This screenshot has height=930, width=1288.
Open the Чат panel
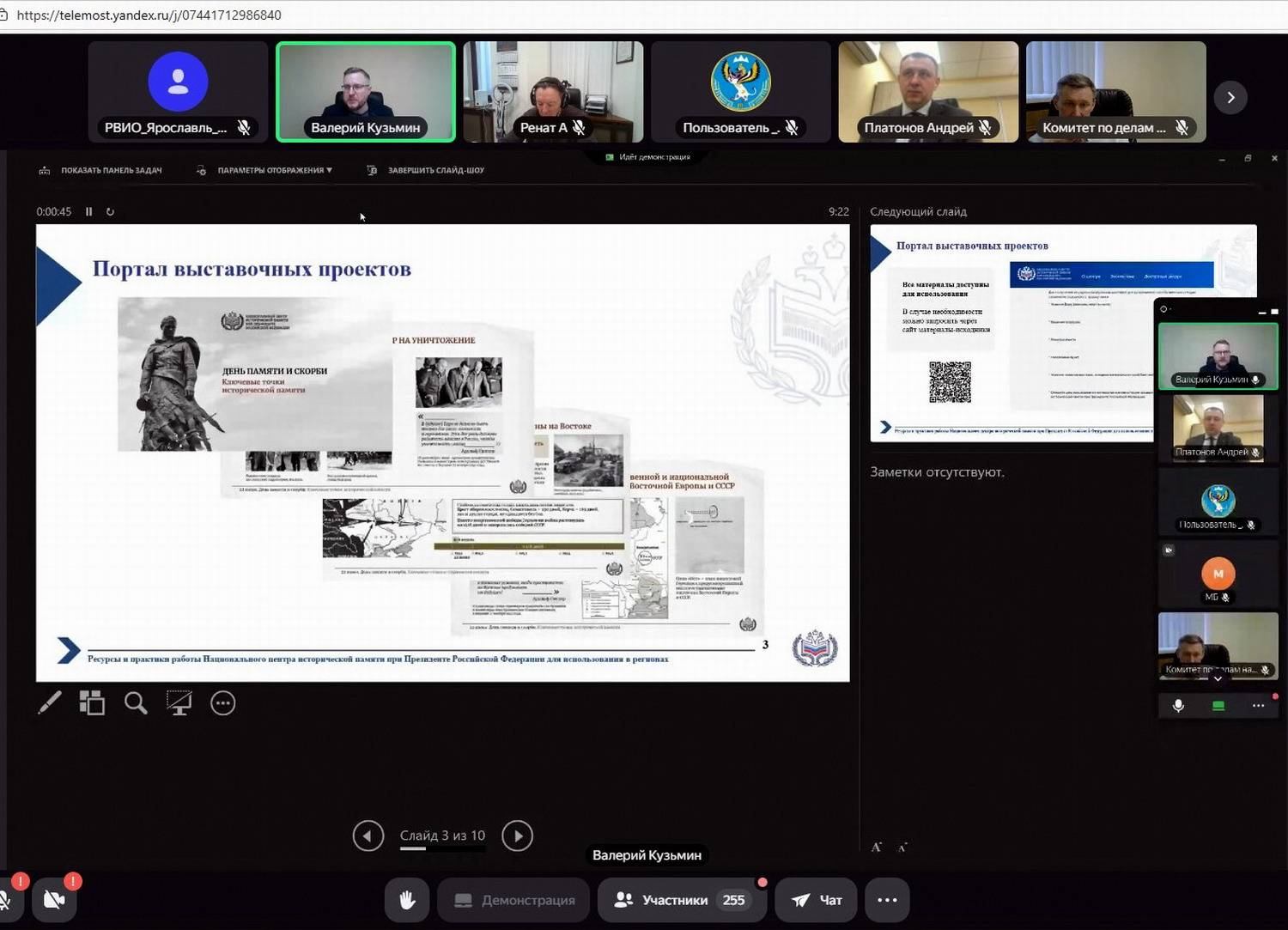click(816, 900)
